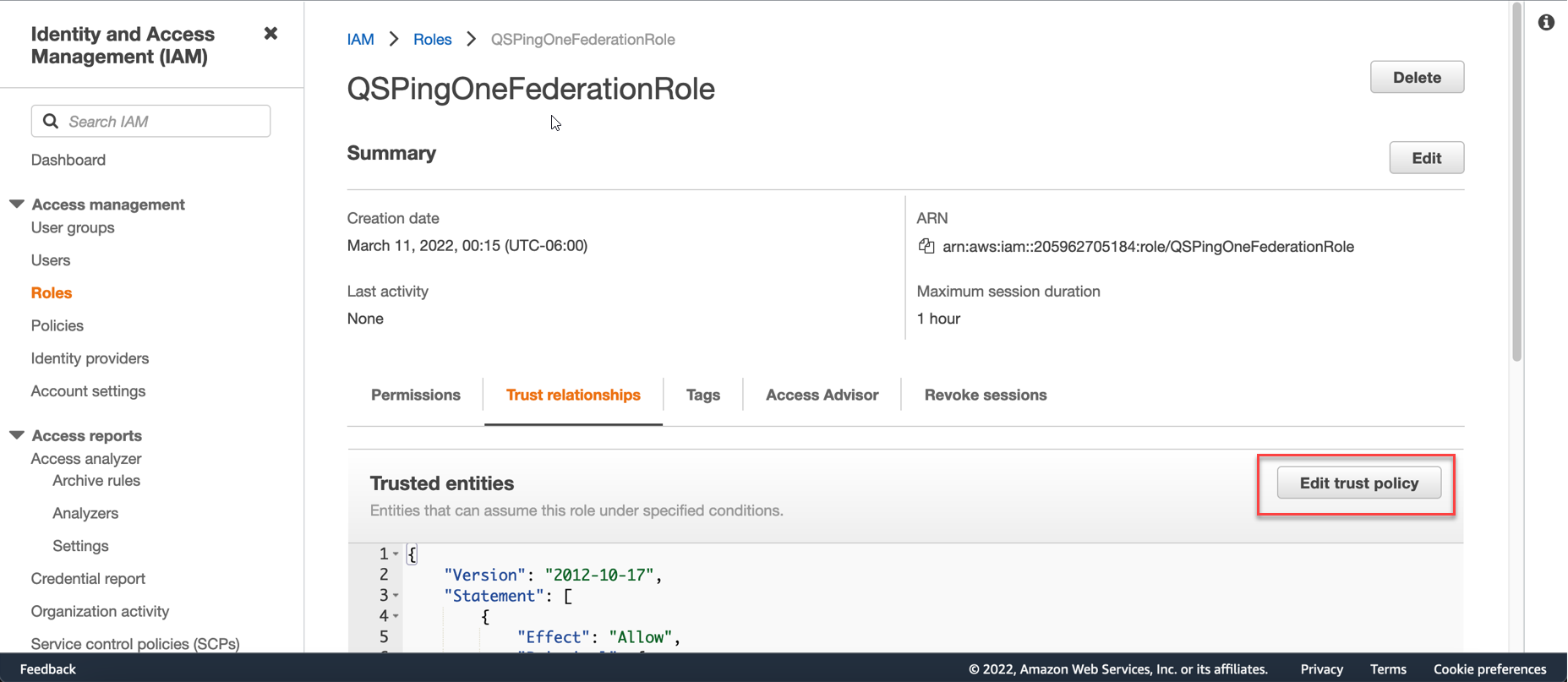Open Service control policies (SCPs)
This screenshot has width=1568, height=682.
point(135,644)
